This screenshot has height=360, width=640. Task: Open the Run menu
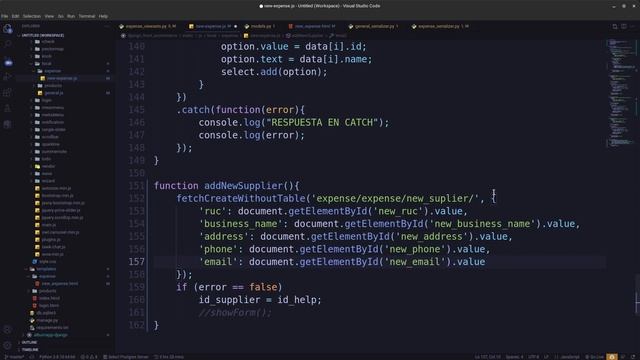(71, 16)
